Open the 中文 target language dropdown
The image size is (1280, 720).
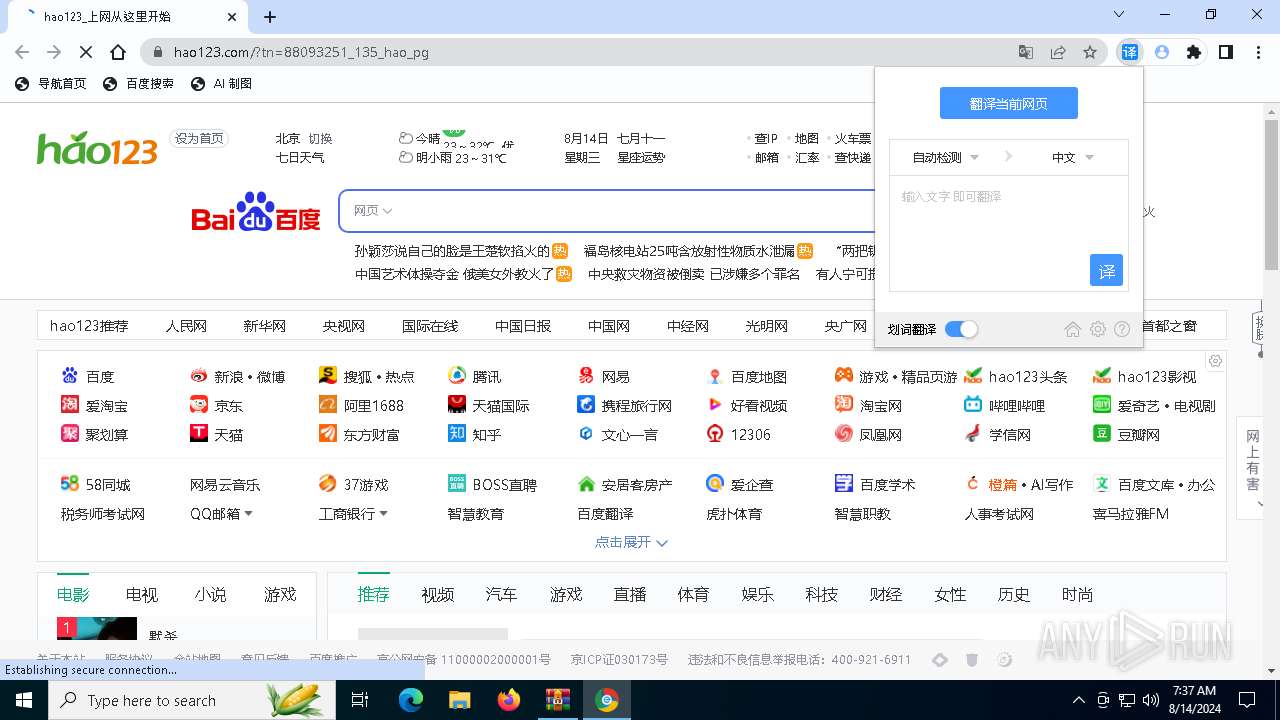pyautogui.click(x=1072, y=157)
